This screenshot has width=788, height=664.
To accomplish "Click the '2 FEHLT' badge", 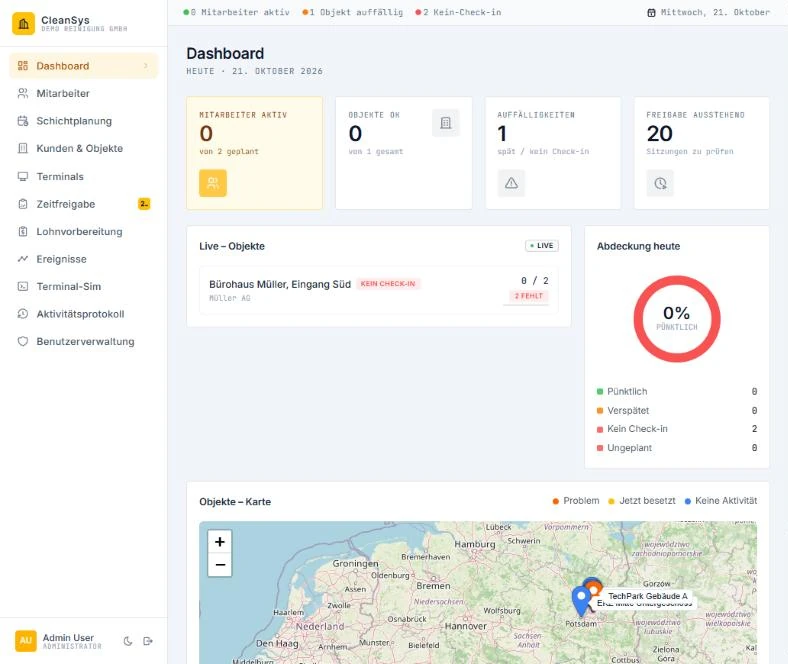I will tap(529, 296).
